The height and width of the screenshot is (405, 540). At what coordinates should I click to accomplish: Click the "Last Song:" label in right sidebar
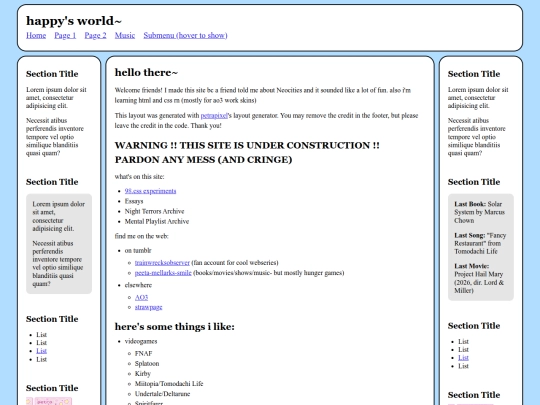click(x=470, y=236)
